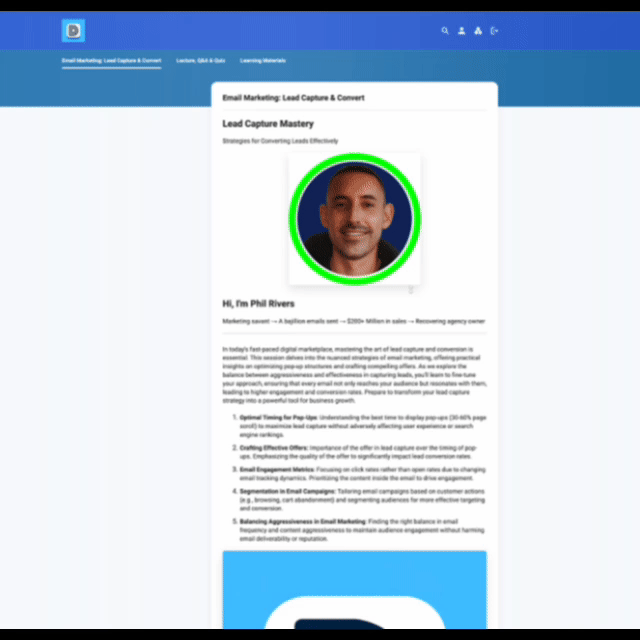
Task: Select the Email Marketing: Lead Capture & Convert tab
Action: (111, 61)
